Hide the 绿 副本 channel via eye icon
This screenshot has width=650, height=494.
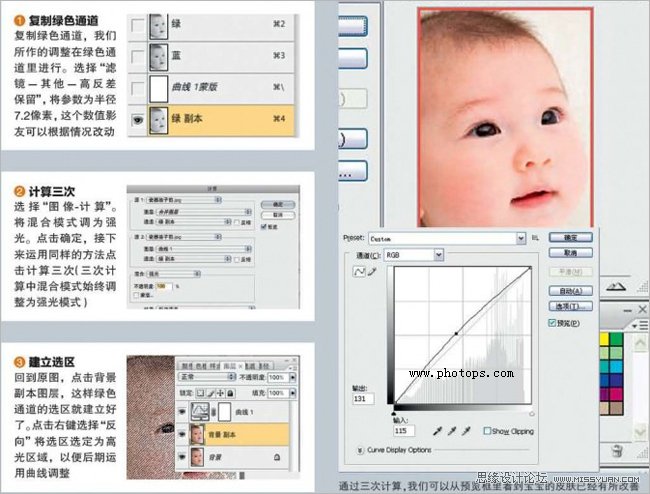[x=138, y=120]
